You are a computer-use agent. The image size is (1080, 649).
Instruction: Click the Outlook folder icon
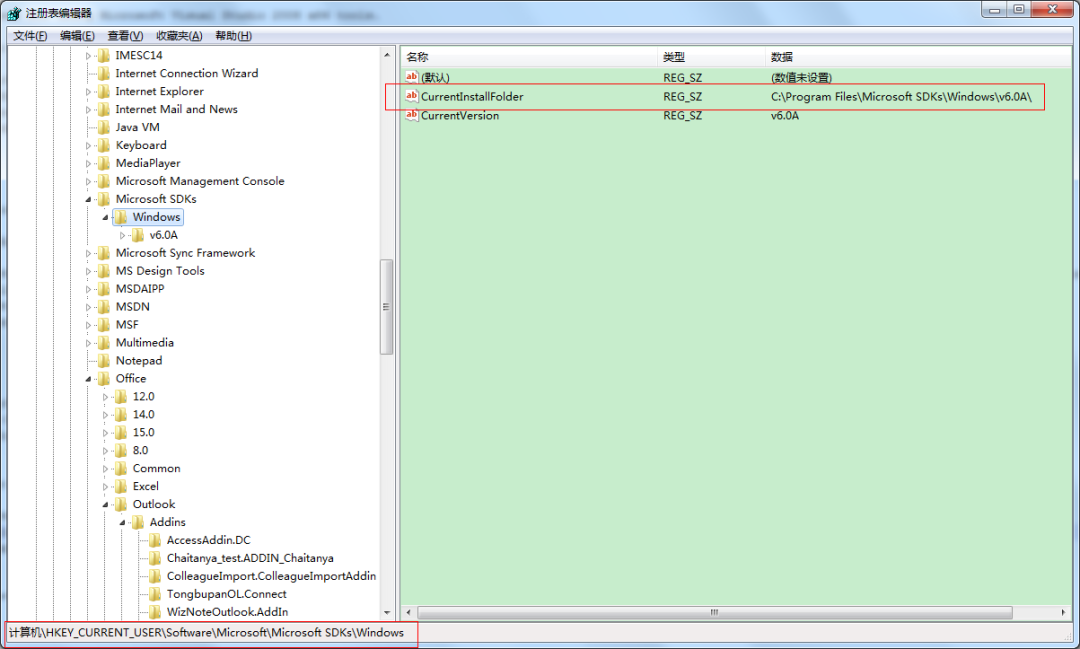(x=121, y=504)
